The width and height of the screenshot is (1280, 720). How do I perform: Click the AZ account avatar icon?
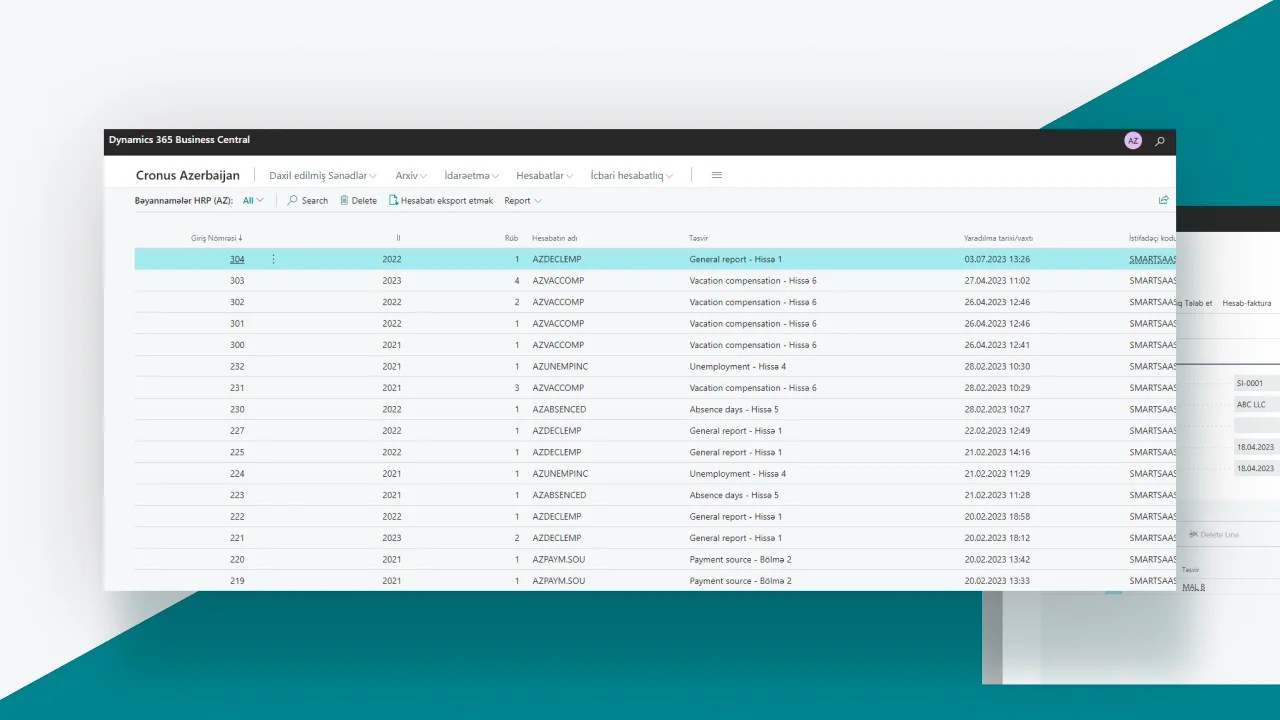[x=1132, y=140]
